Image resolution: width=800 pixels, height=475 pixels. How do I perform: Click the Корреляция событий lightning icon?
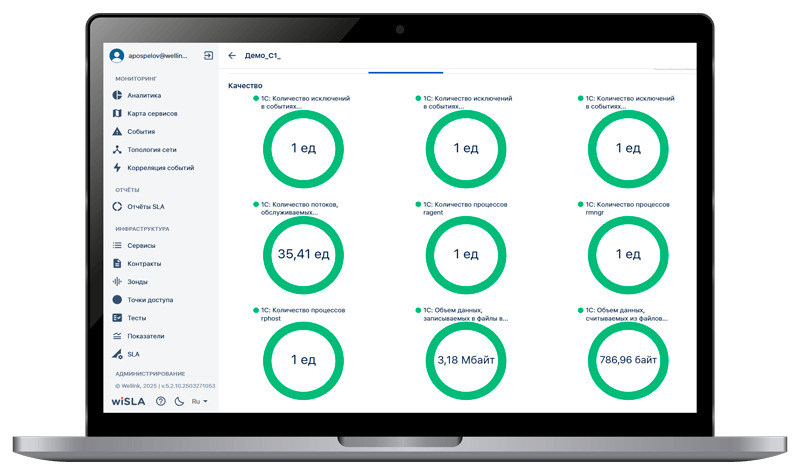(117, 168)
